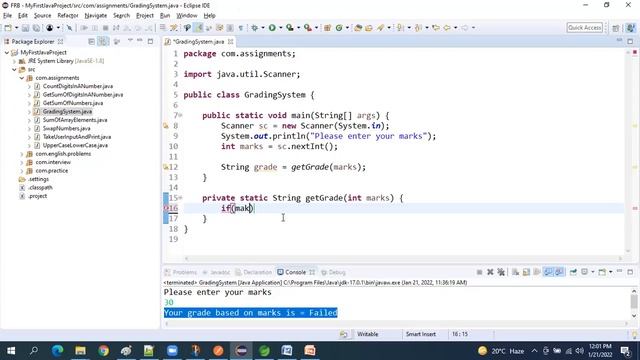Image resolution: width=640 pixels, height=360 pixels.
Task: Toggle Scroll Lock in Console toolbar
Action: pos(527,272)
